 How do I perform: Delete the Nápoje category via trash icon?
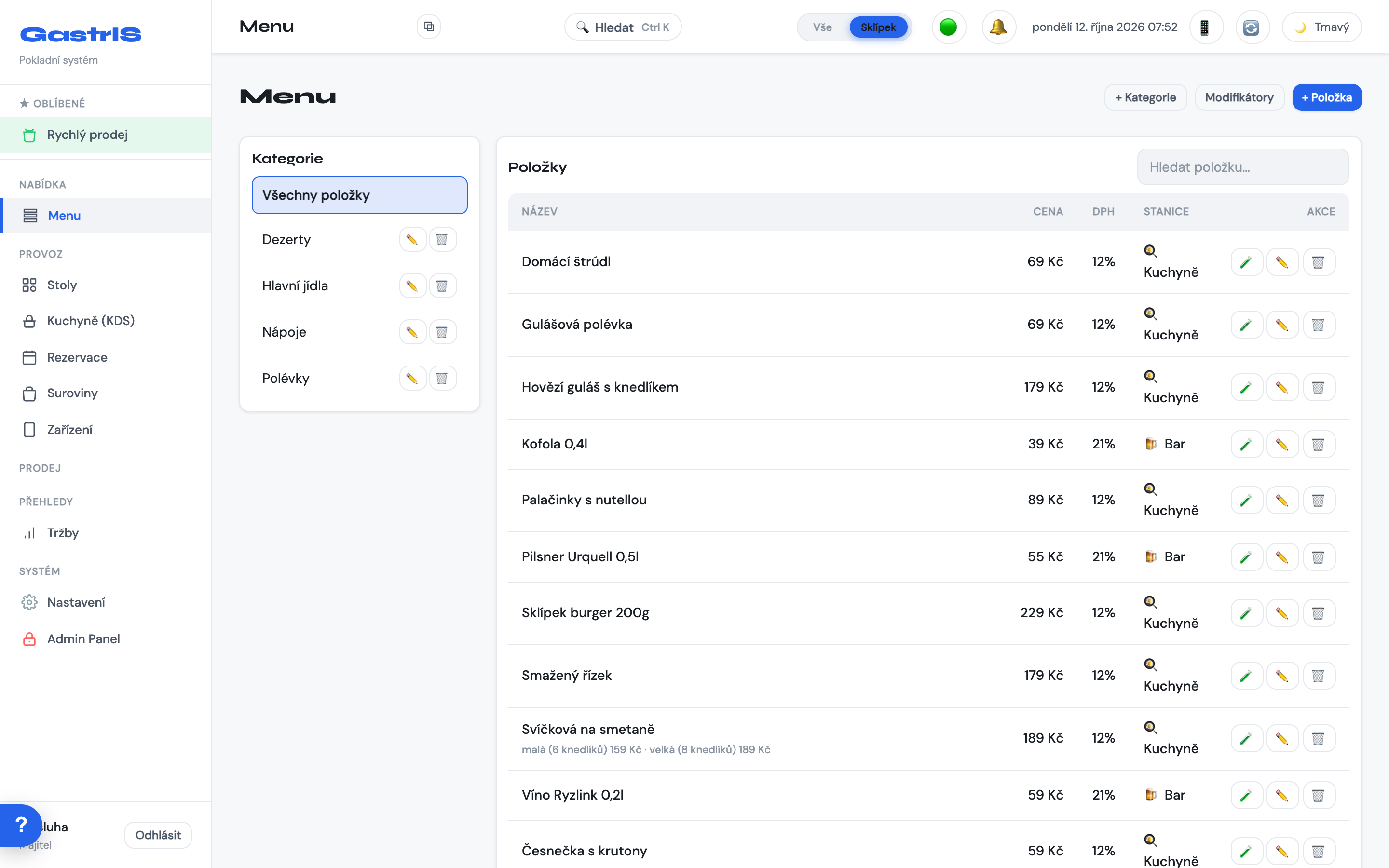click(x=443, y=332)
